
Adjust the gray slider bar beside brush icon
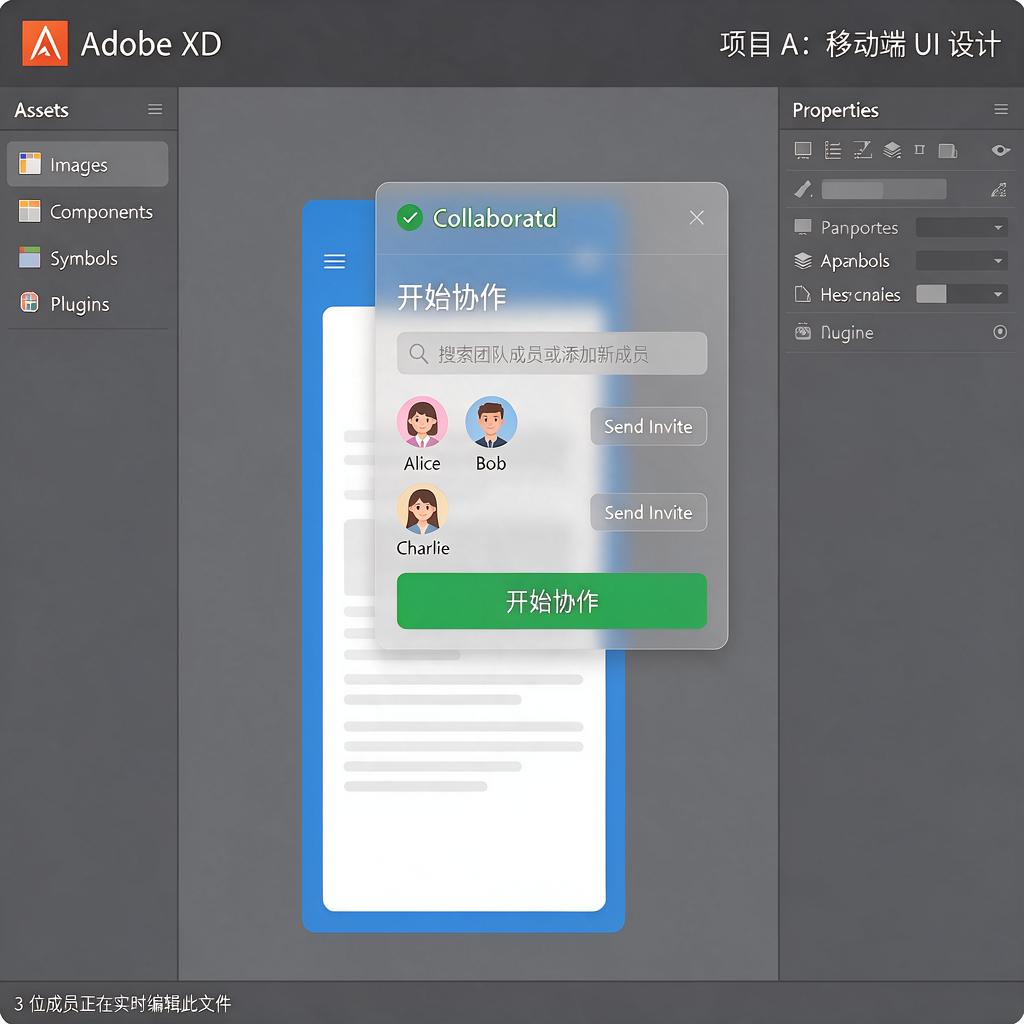pyautogui.click(x=884, y=189)
